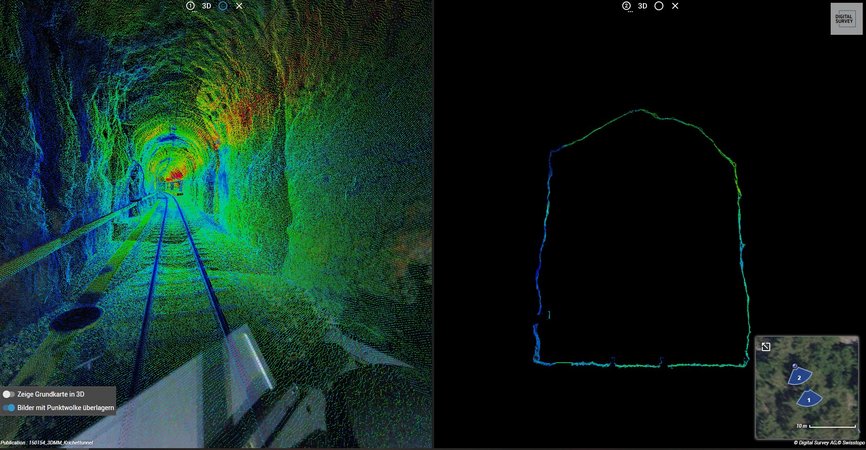Image resolution: width=866 pixels, height=450 pixels.
Task: Select view cone 2 on the minimap
Action: (799, 377)
